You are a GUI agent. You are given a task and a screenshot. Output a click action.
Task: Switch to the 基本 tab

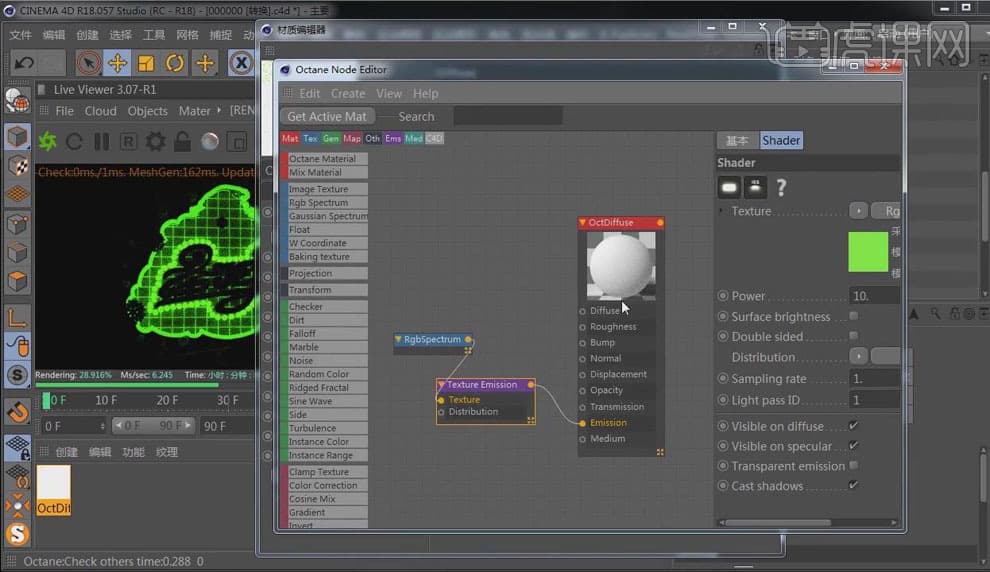[x=737, y=140]
